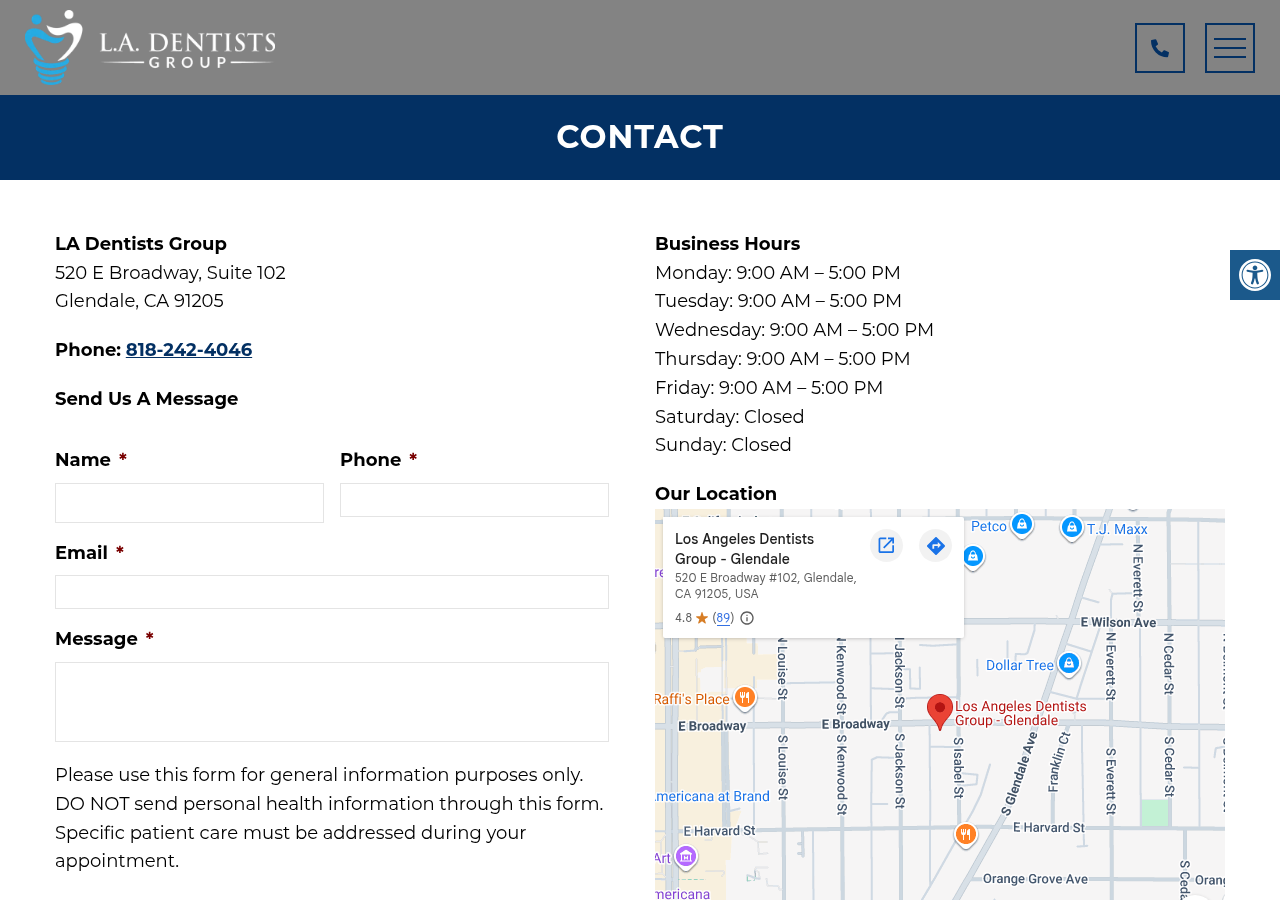Focus the Name input field
Viewport: 1280px width, 900px height.
click(189, 503)
